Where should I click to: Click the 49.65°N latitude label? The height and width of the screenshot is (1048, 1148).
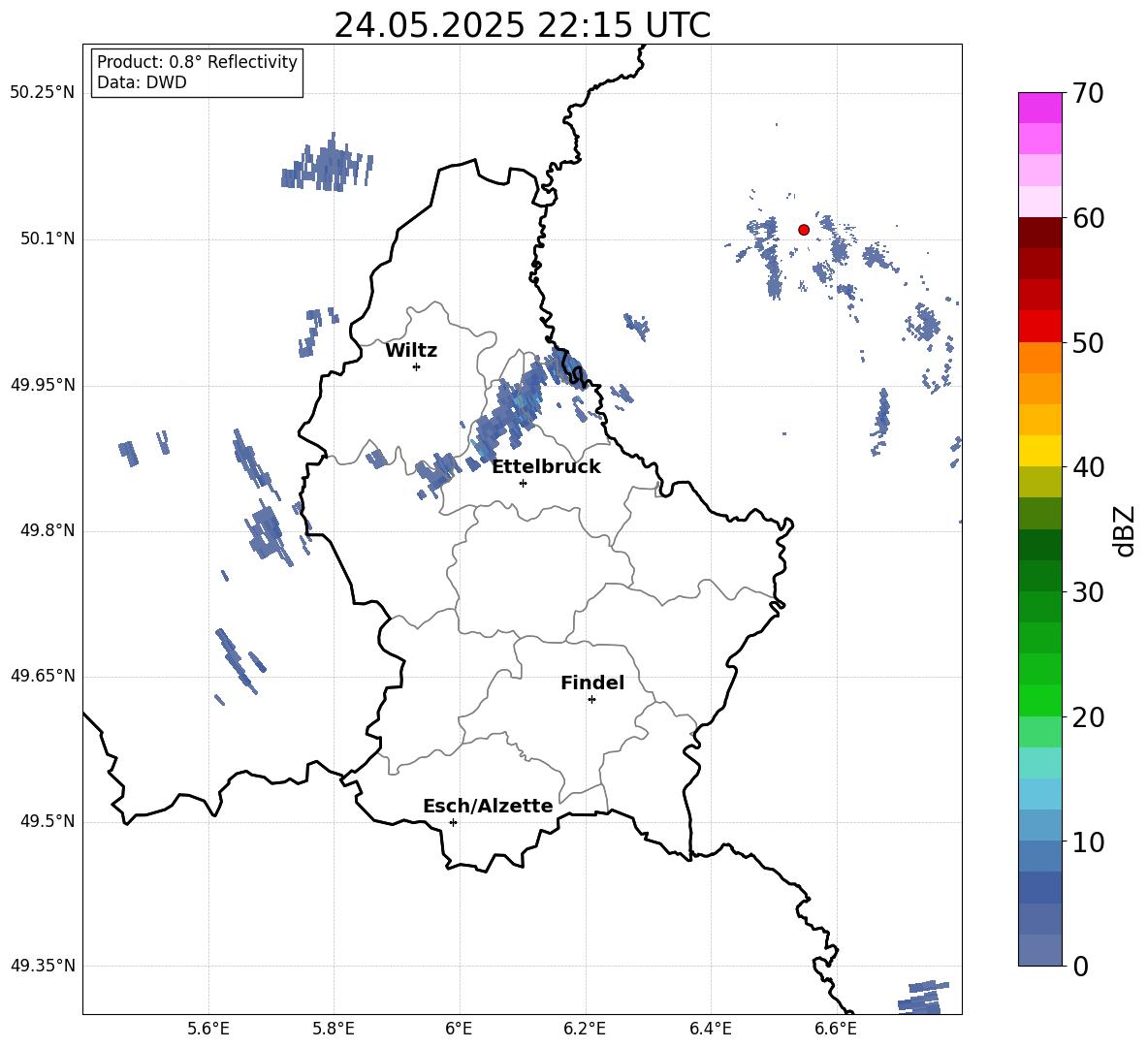click(43, 676)
